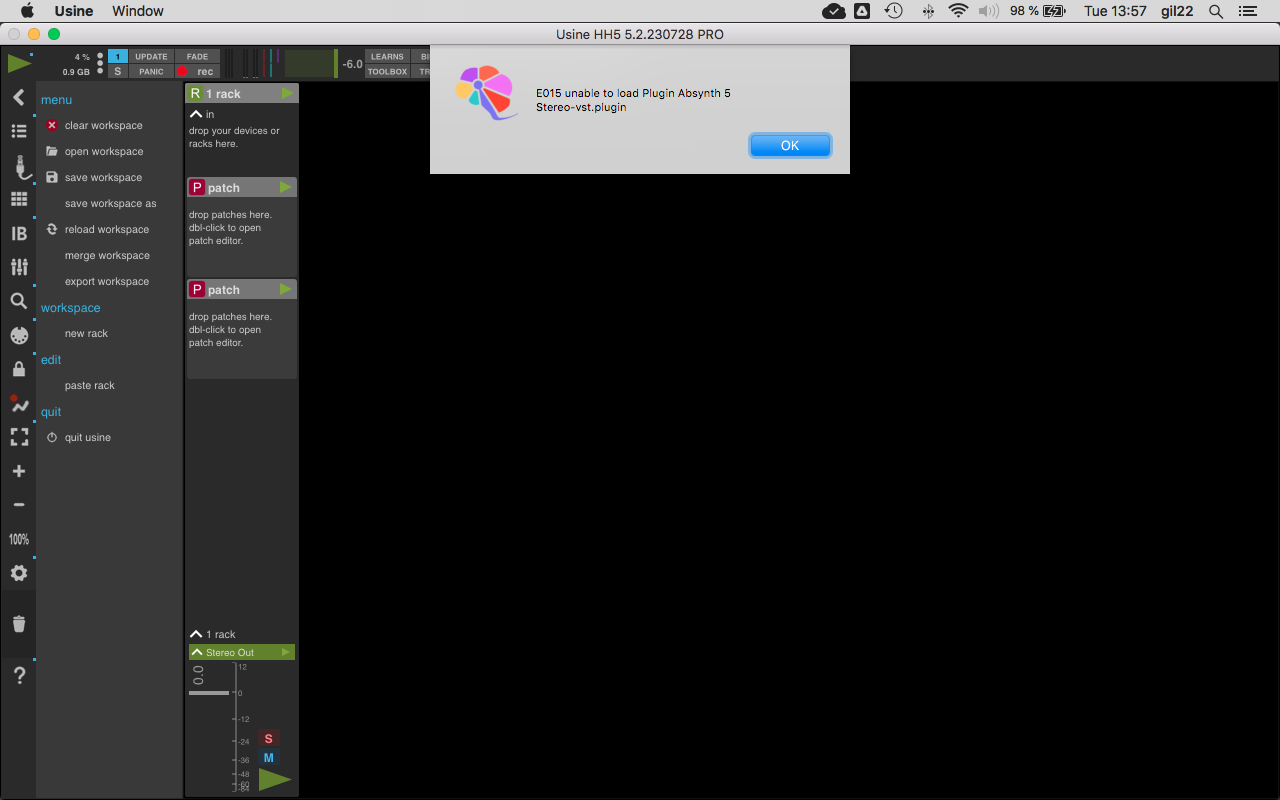Viewport: 1280px width, 800px height.
Task: Open the audio jack cable icon panel
Action: (18, 166)
